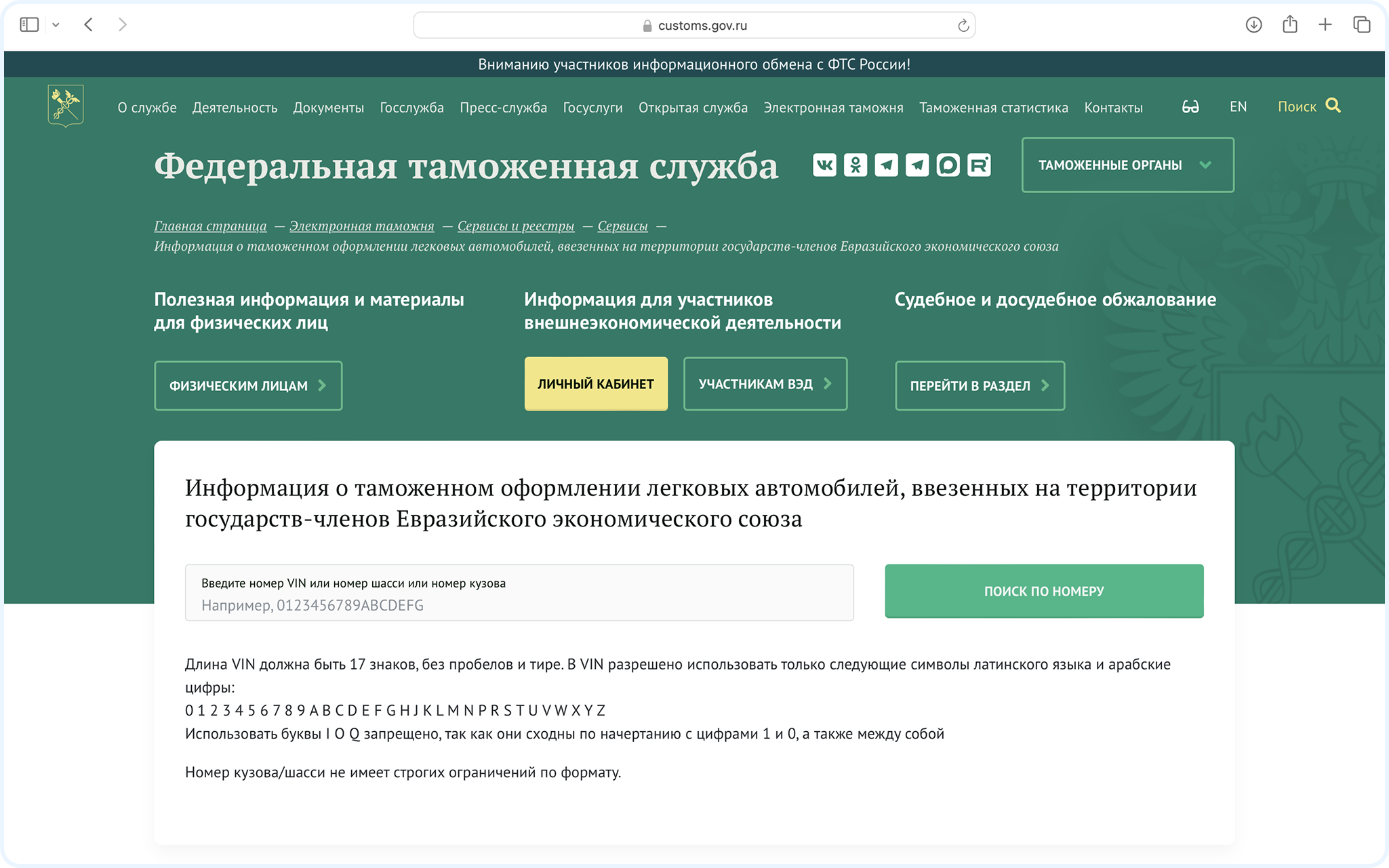
Task: Open the Rutube channel icon
Action: click(x=978, y=165)
